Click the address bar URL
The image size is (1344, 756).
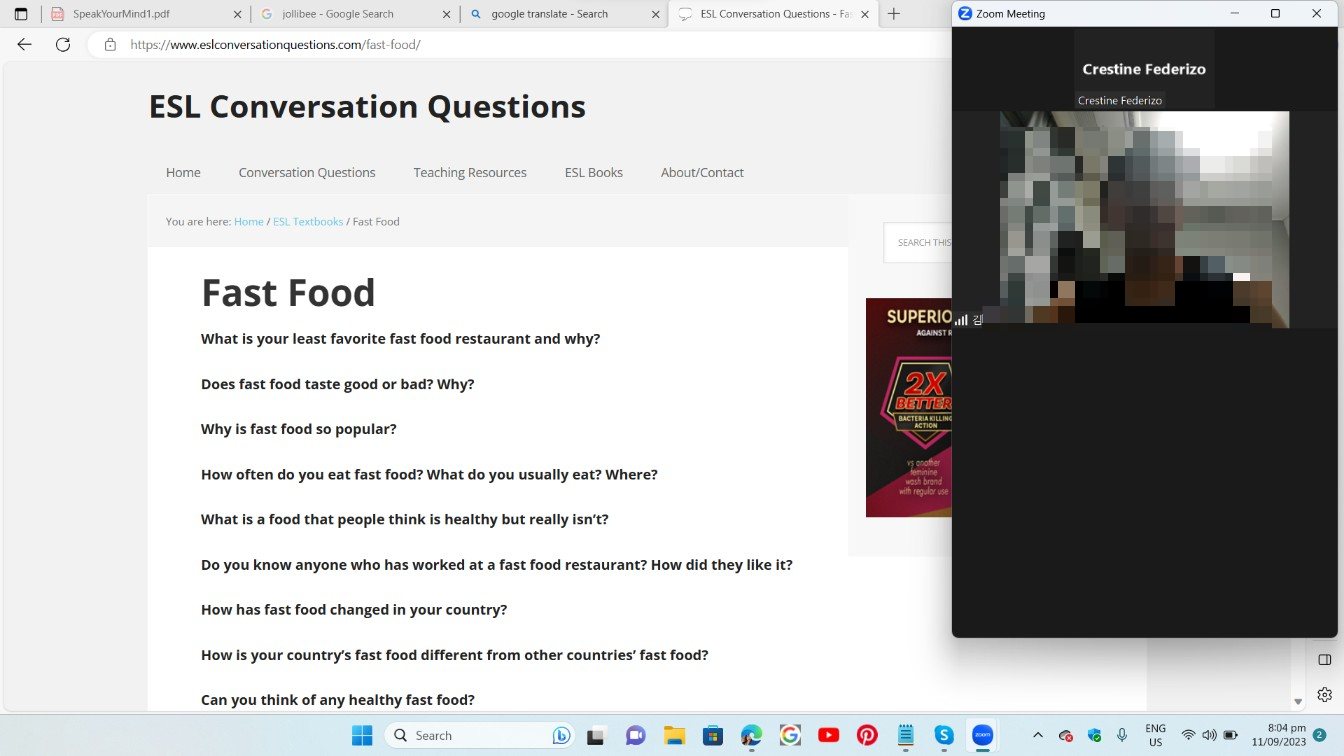[275, 44]
